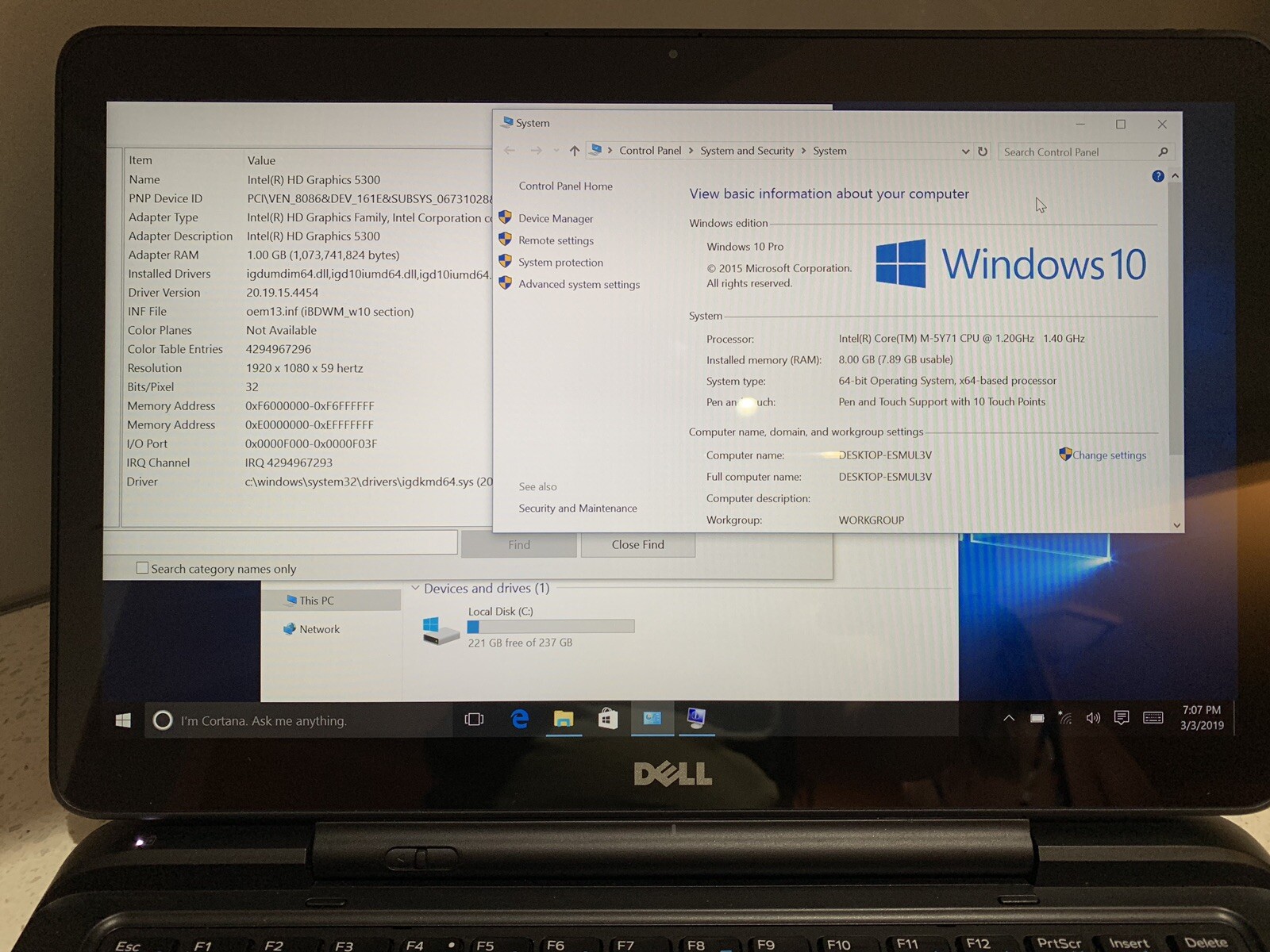1270x952 pixels.
Task: Click the search magnifier icon in System window
Action: click(1163, 152)
